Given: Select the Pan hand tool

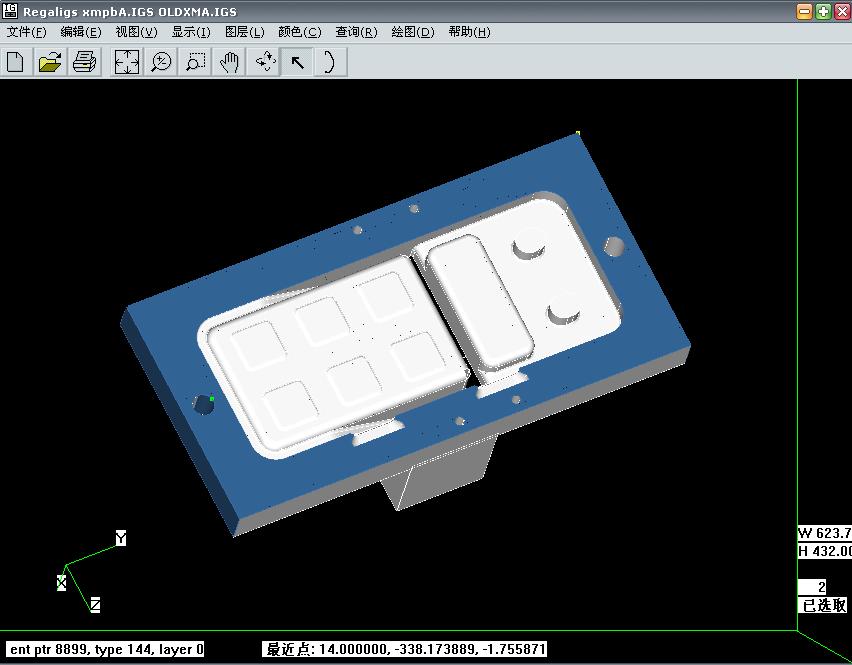Looking at the screenshot, I should pos(229,61).
